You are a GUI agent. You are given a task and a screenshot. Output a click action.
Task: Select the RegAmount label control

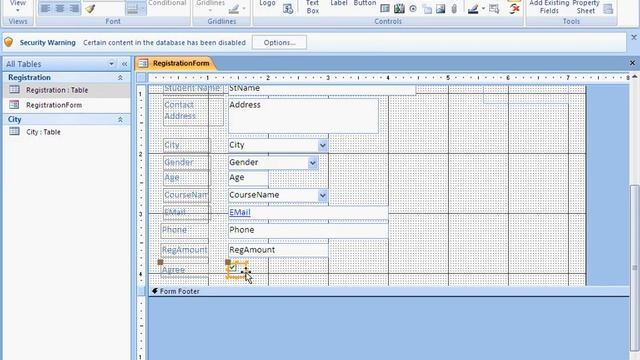184,250
